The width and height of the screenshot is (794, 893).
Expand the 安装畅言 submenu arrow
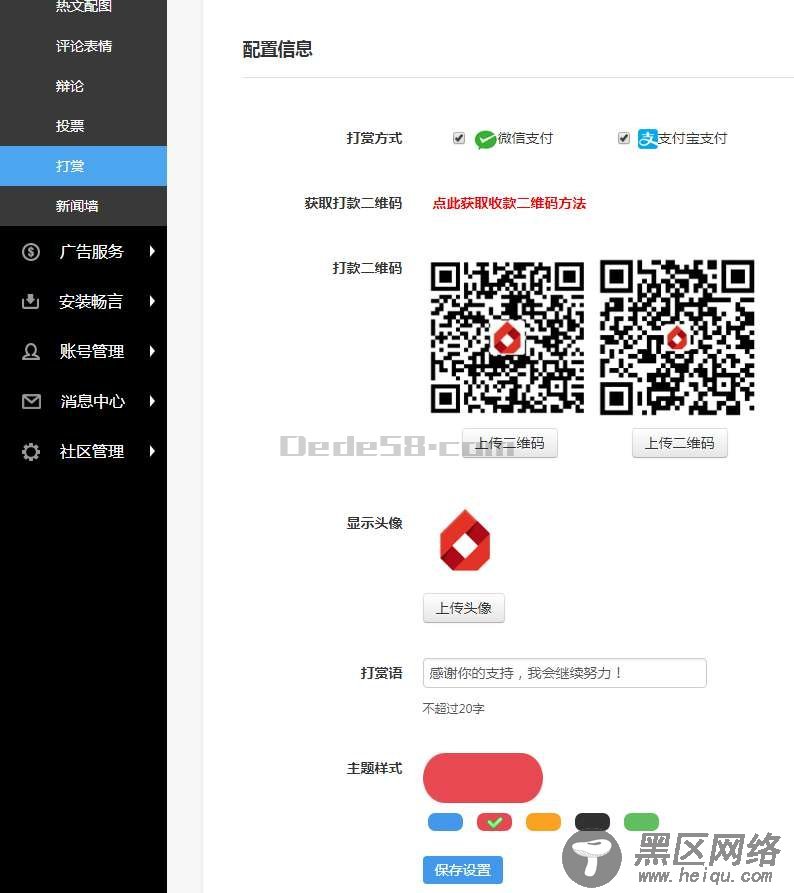click(x=152, y=301)
